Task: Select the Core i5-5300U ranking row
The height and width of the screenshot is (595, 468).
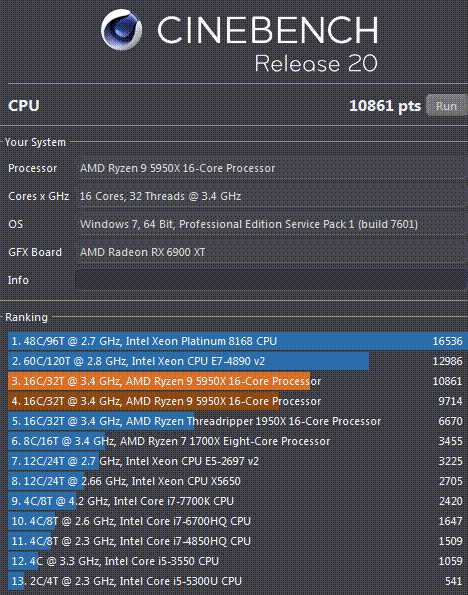Action: click(238, 581)
